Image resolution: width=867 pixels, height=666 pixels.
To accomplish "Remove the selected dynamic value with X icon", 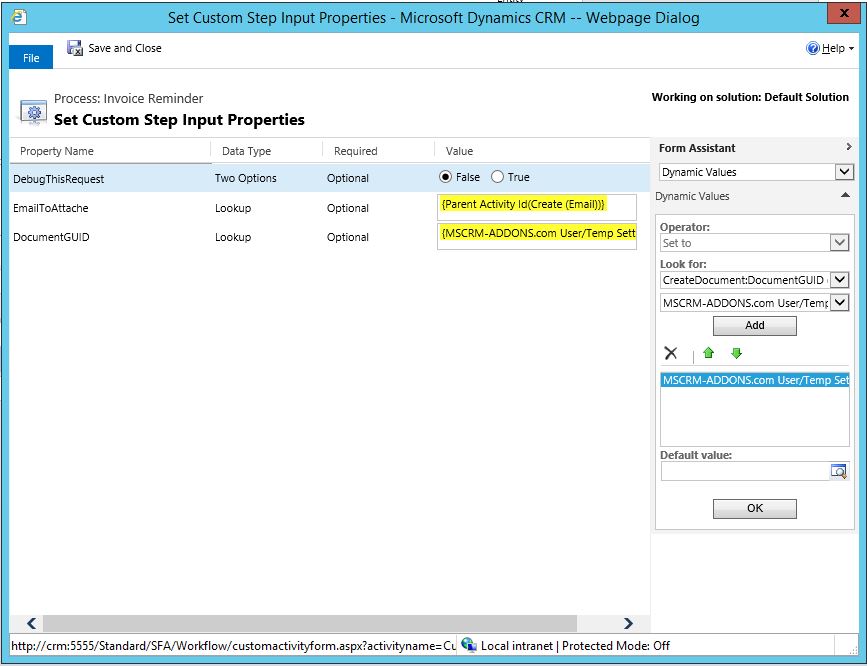I will (670, 353).
